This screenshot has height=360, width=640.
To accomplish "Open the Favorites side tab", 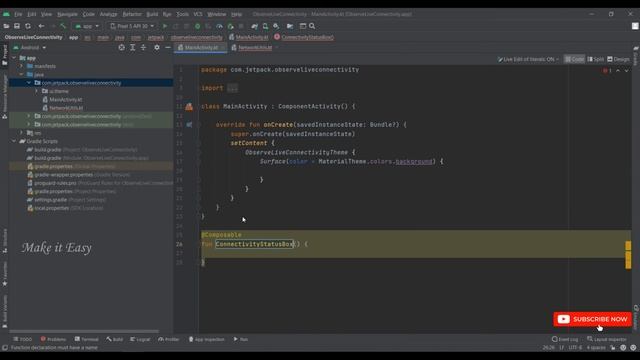I will (x=4, y=274).
